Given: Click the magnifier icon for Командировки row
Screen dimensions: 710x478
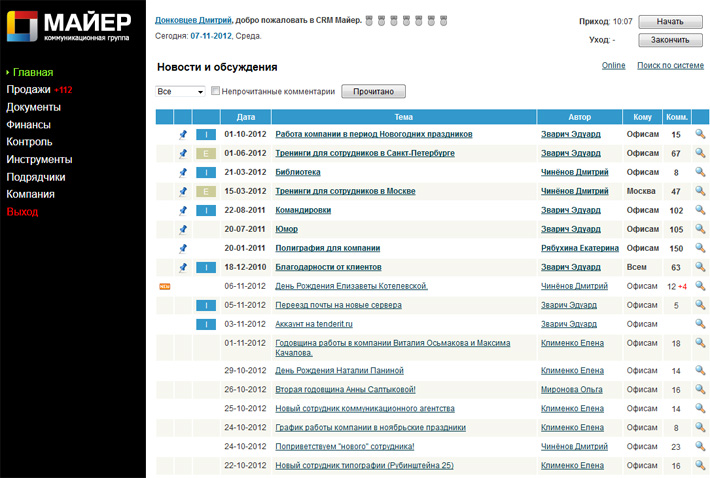Looking at the screenshot, I should (700, 210).
